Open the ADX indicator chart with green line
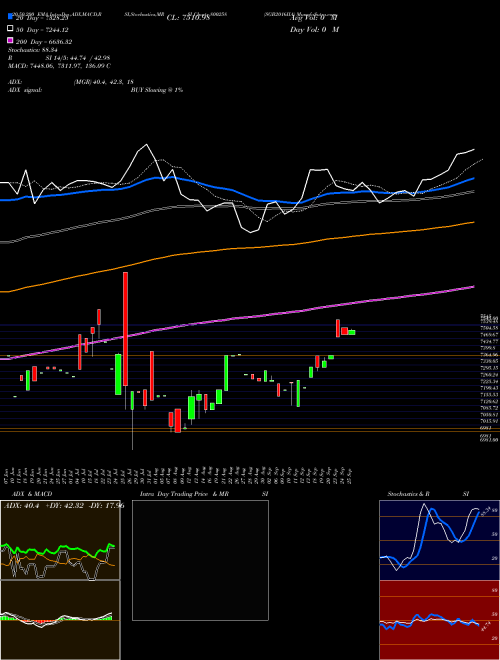 click(x=60, y=540)
